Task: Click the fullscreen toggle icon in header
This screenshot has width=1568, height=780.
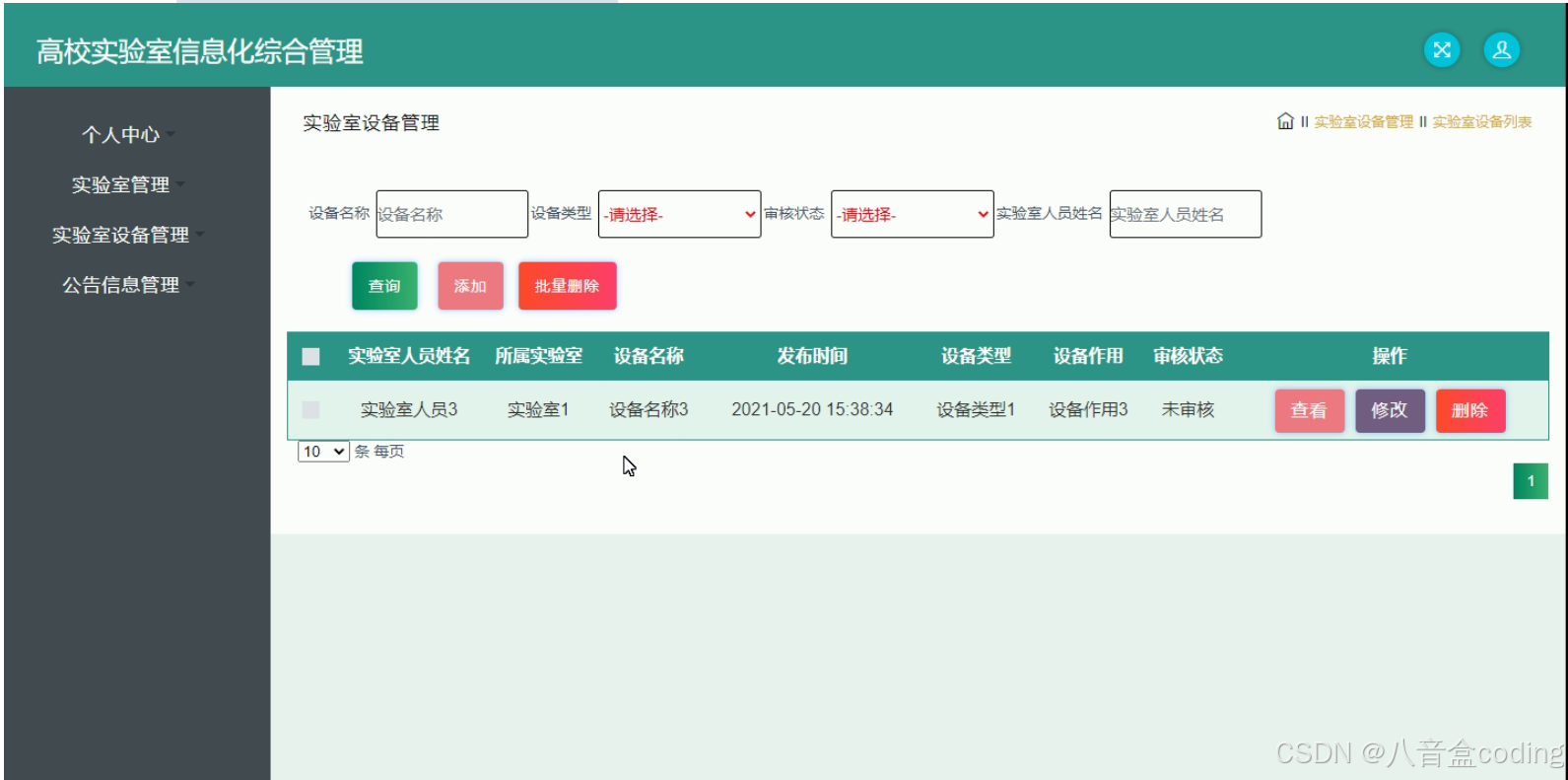Action: (x=1442, y=50)
